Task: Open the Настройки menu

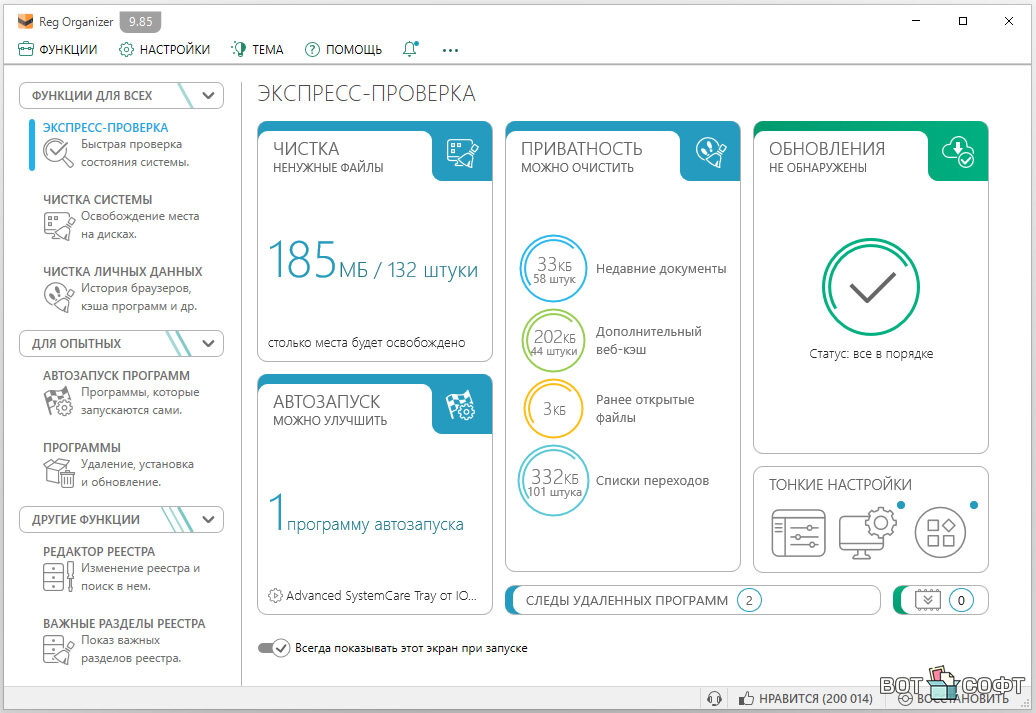Action: [x=164, y=49]
